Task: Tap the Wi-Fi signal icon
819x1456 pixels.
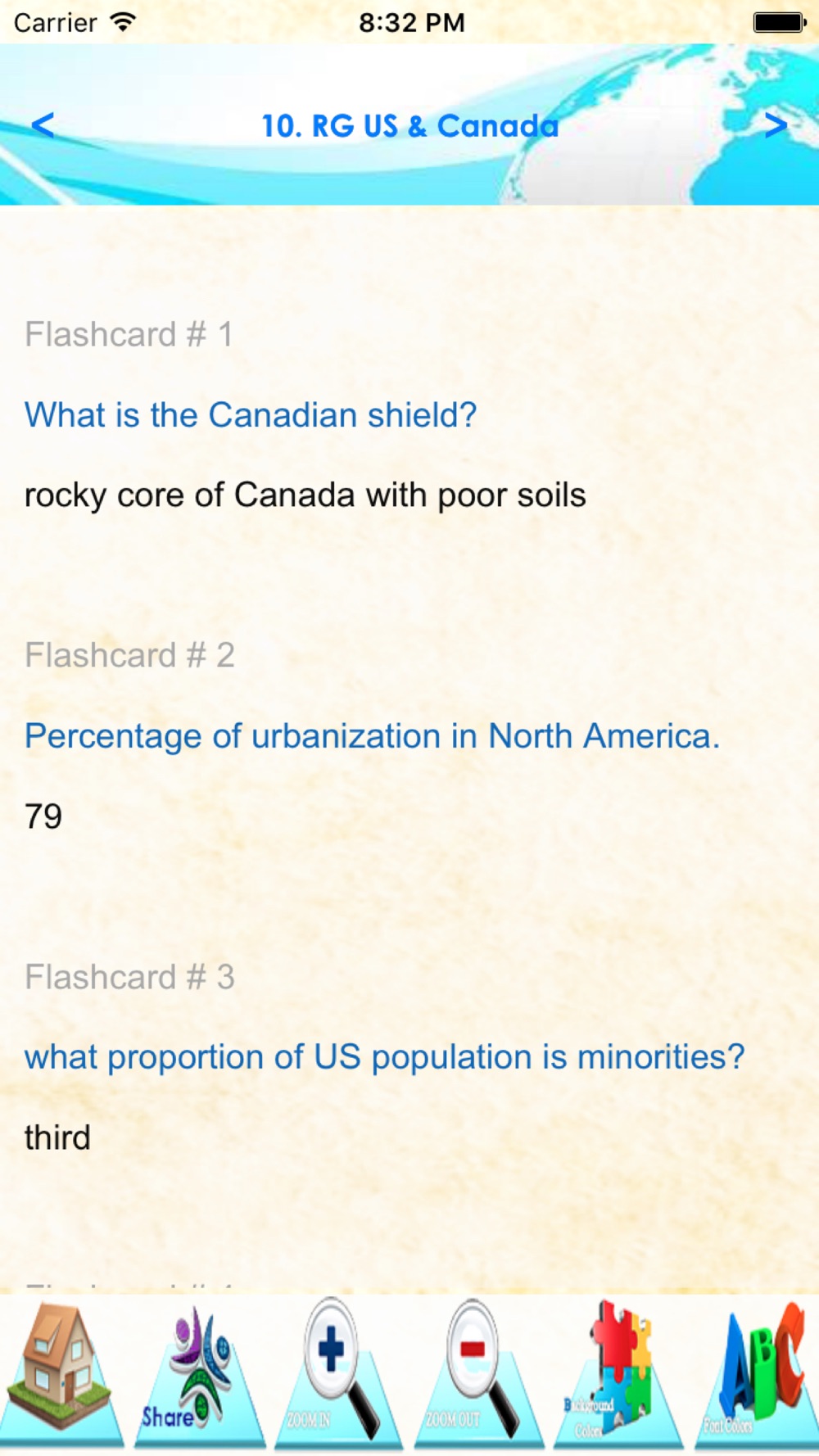Action: coord(123,22)
